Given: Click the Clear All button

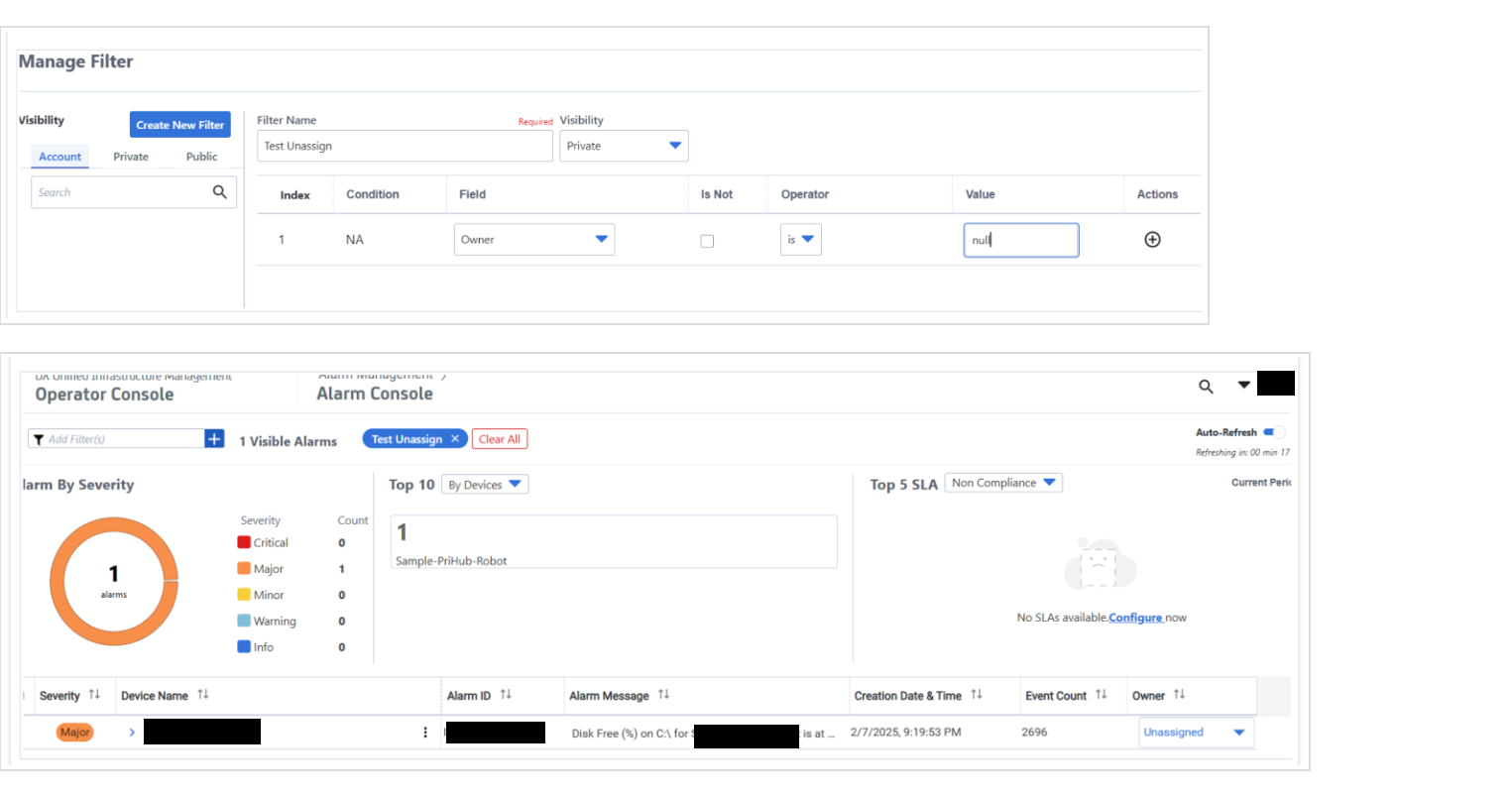Looking at the screenshot, I should [x=499, y=439].
